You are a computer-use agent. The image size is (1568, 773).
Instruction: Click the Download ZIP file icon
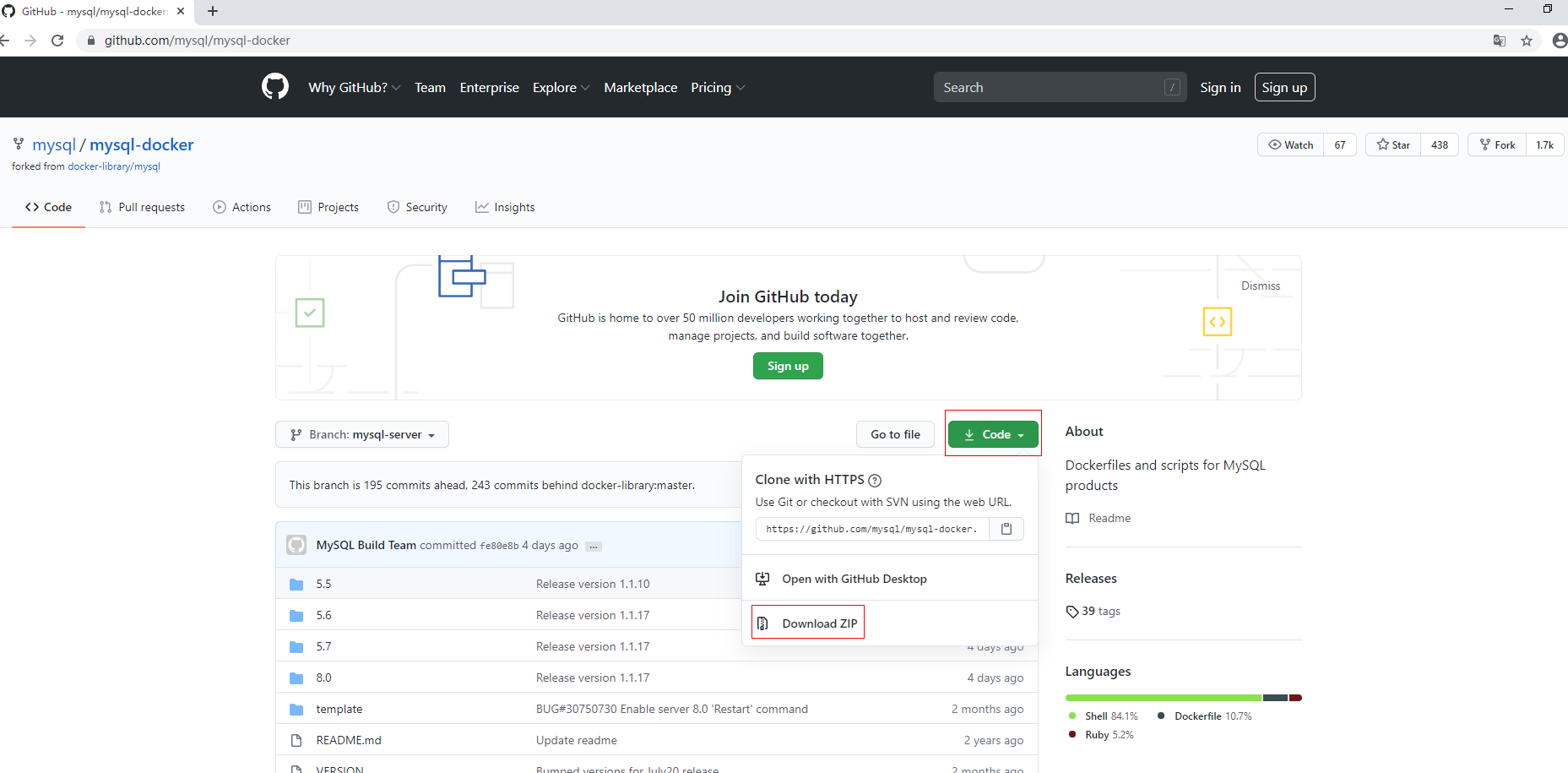pos(762,623)
